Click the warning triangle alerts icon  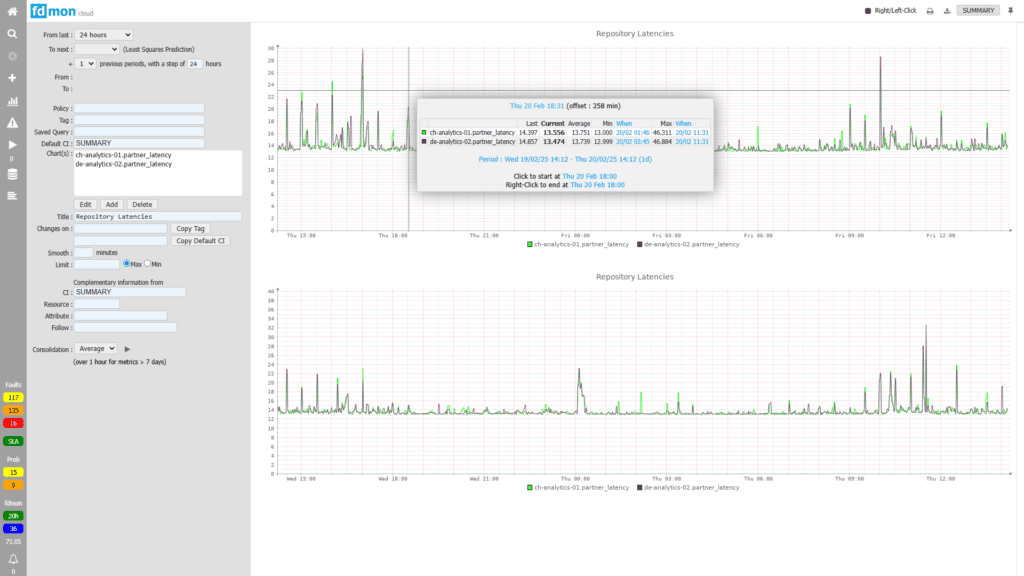click(13, 123)
